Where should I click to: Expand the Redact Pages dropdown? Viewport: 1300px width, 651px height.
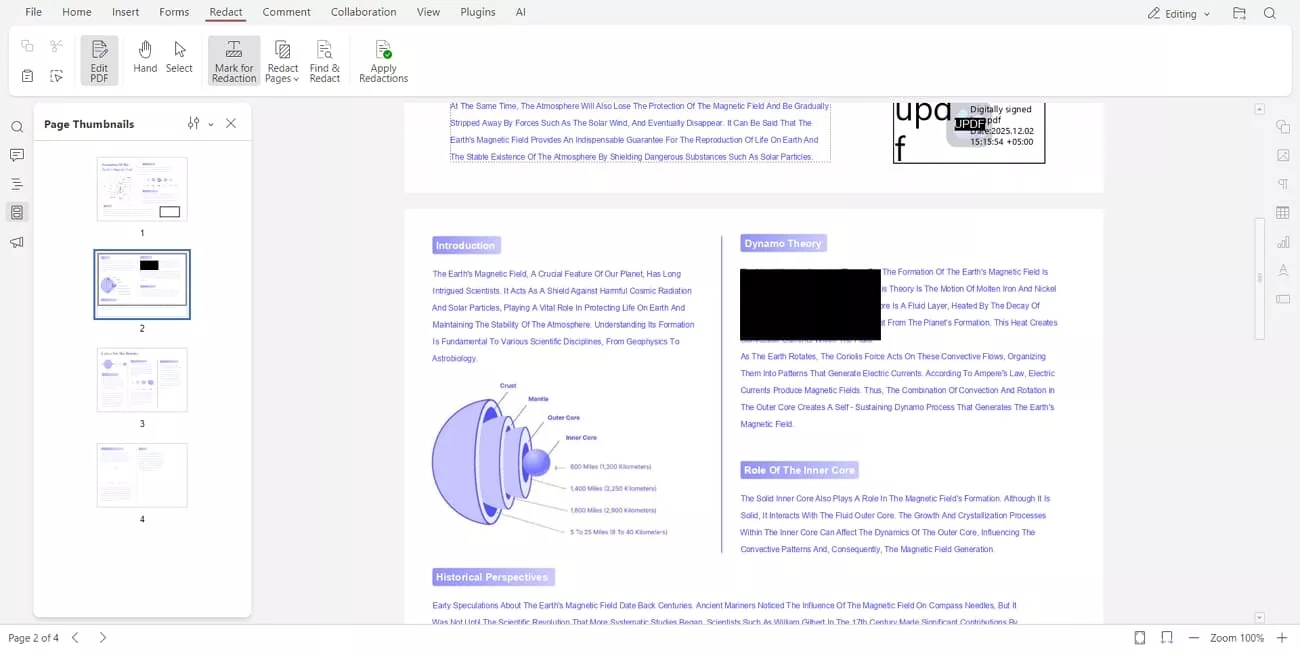point(283,60)
